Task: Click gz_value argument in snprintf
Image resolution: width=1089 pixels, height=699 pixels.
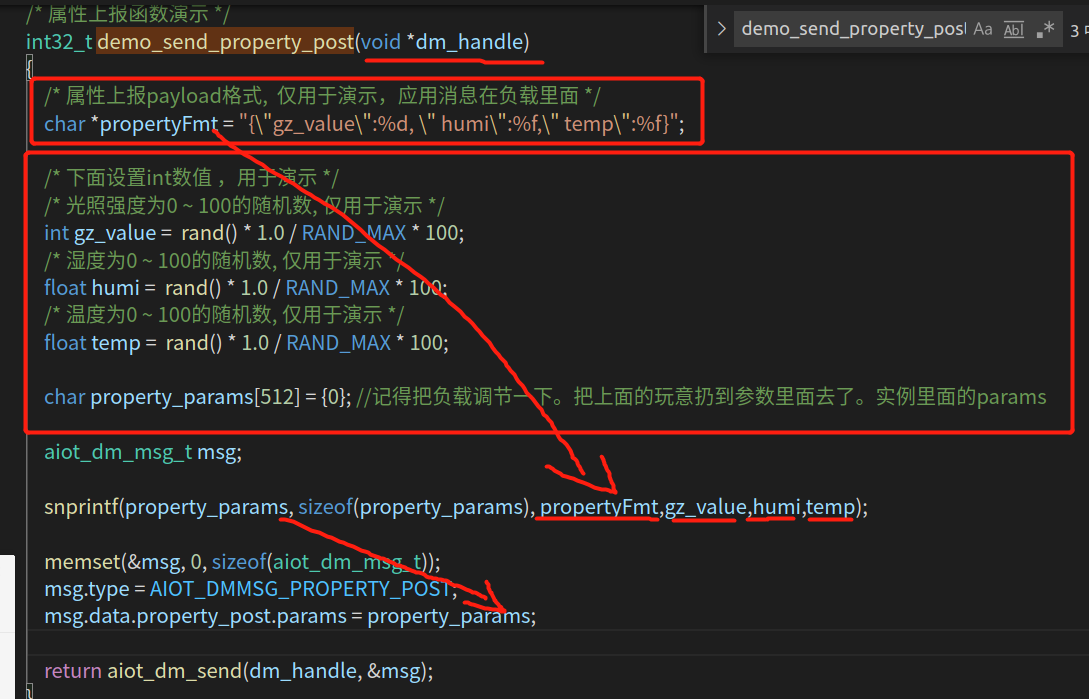Action: (x=706, y=507)
